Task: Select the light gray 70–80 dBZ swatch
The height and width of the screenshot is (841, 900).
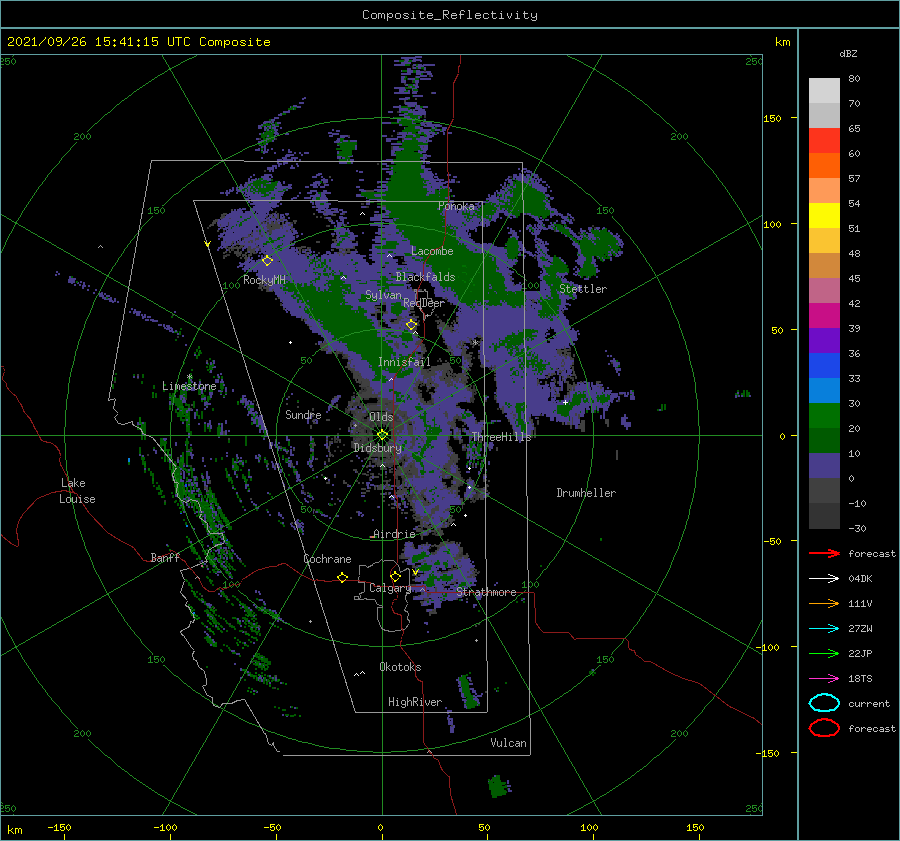Action: pos(824,90)
